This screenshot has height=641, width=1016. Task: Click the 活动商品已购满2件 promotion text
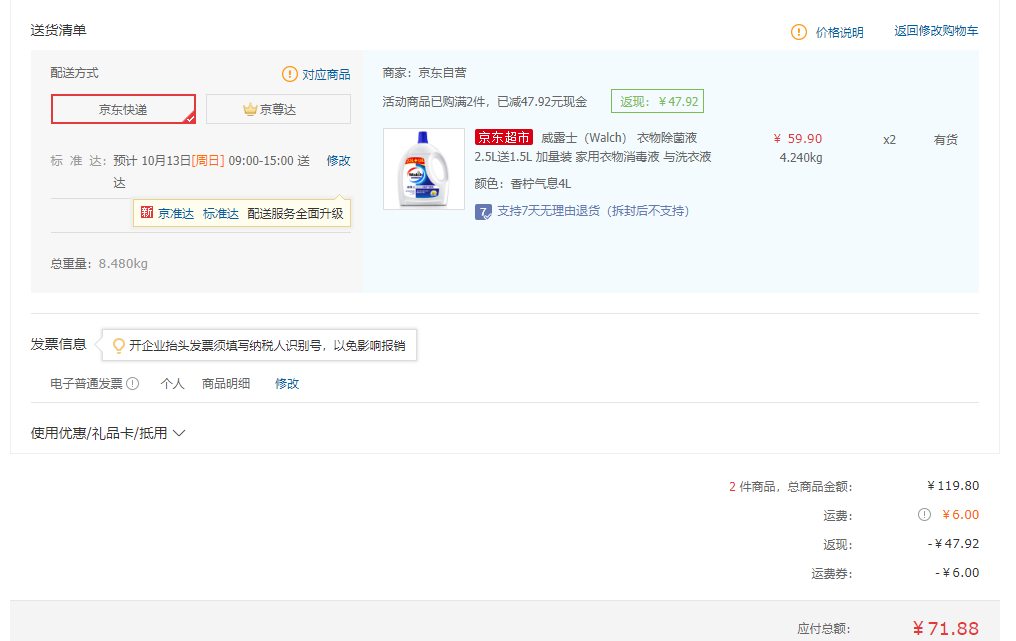pos(485,102)
